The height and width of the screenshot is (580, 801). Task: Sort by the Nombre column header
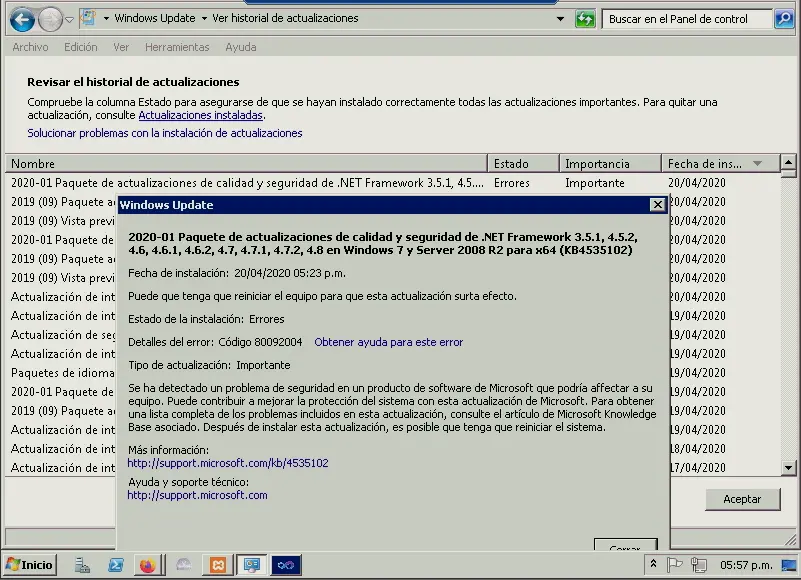click(x=246, y=164)
